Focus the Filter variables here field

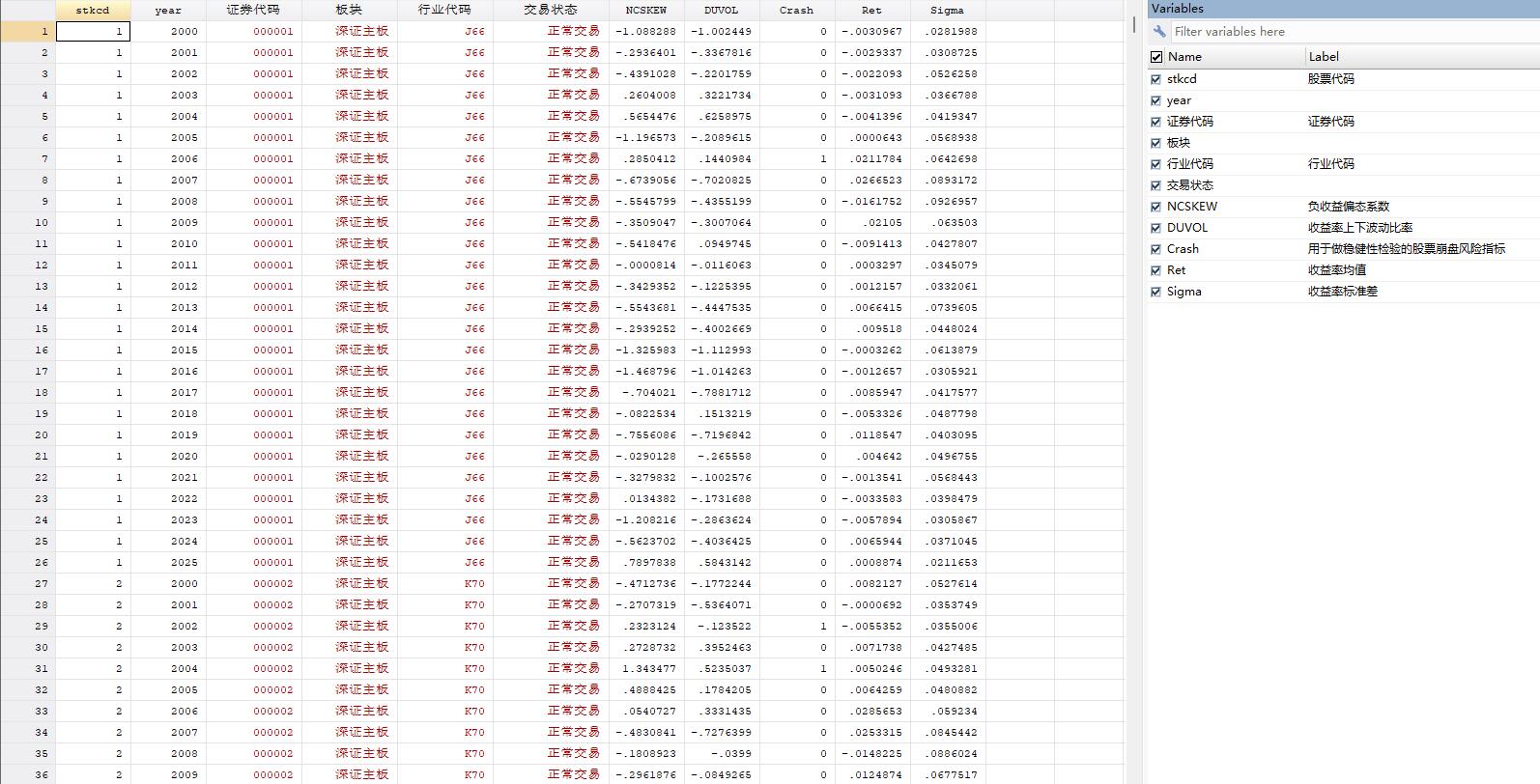[x=1355, y=32]
